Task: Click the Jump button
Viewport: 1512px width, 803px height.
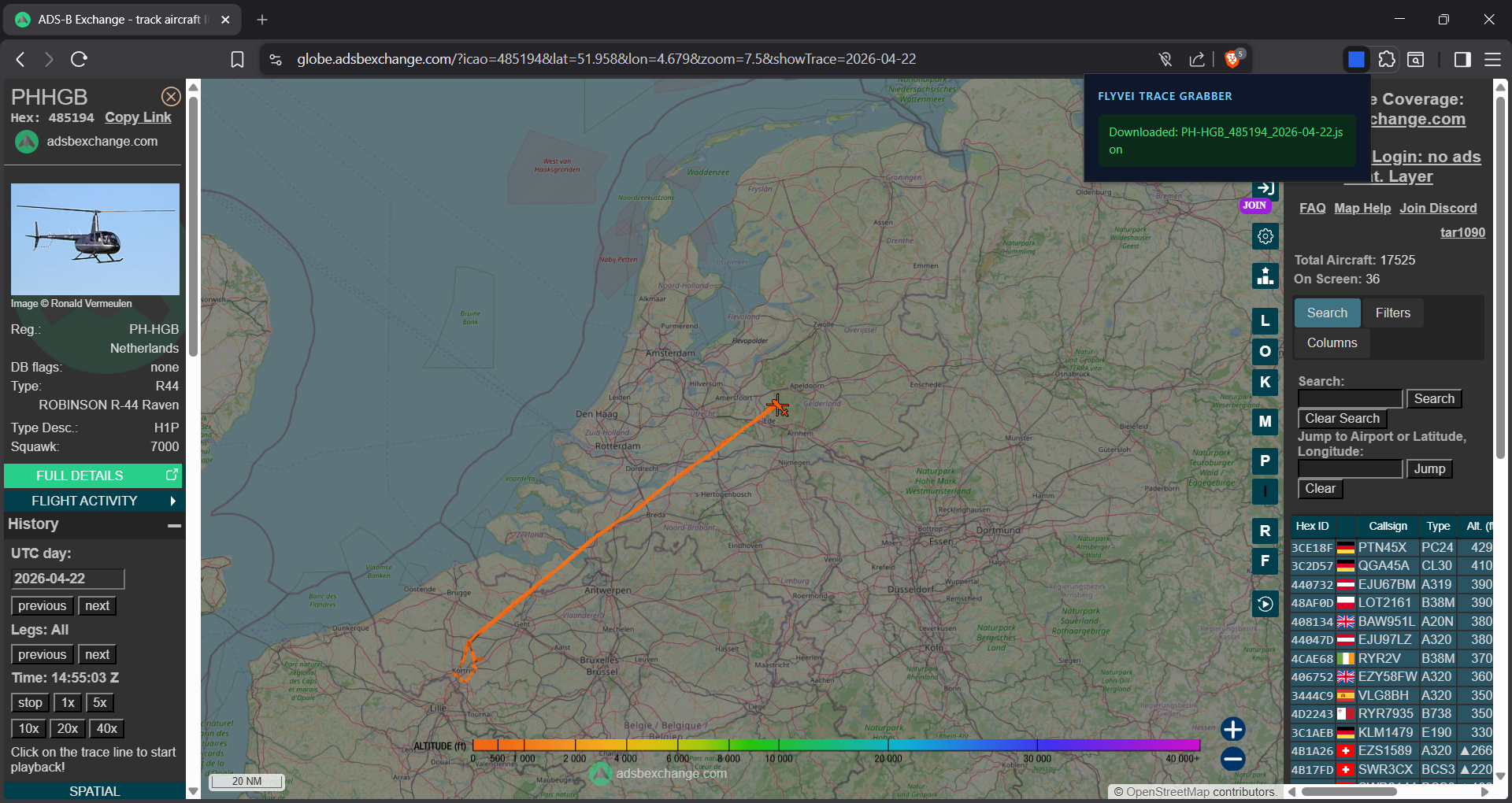Action: click(1429, 469)
